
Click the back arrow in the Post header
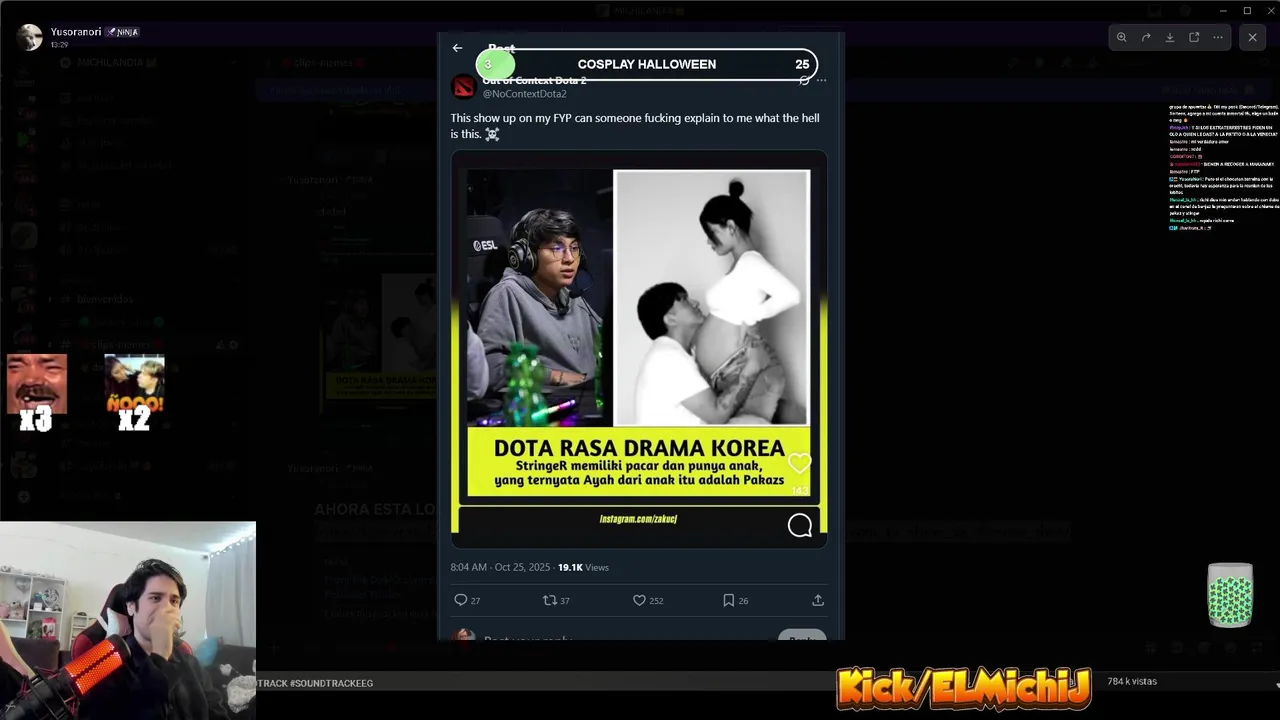click(x=457, y=48)
